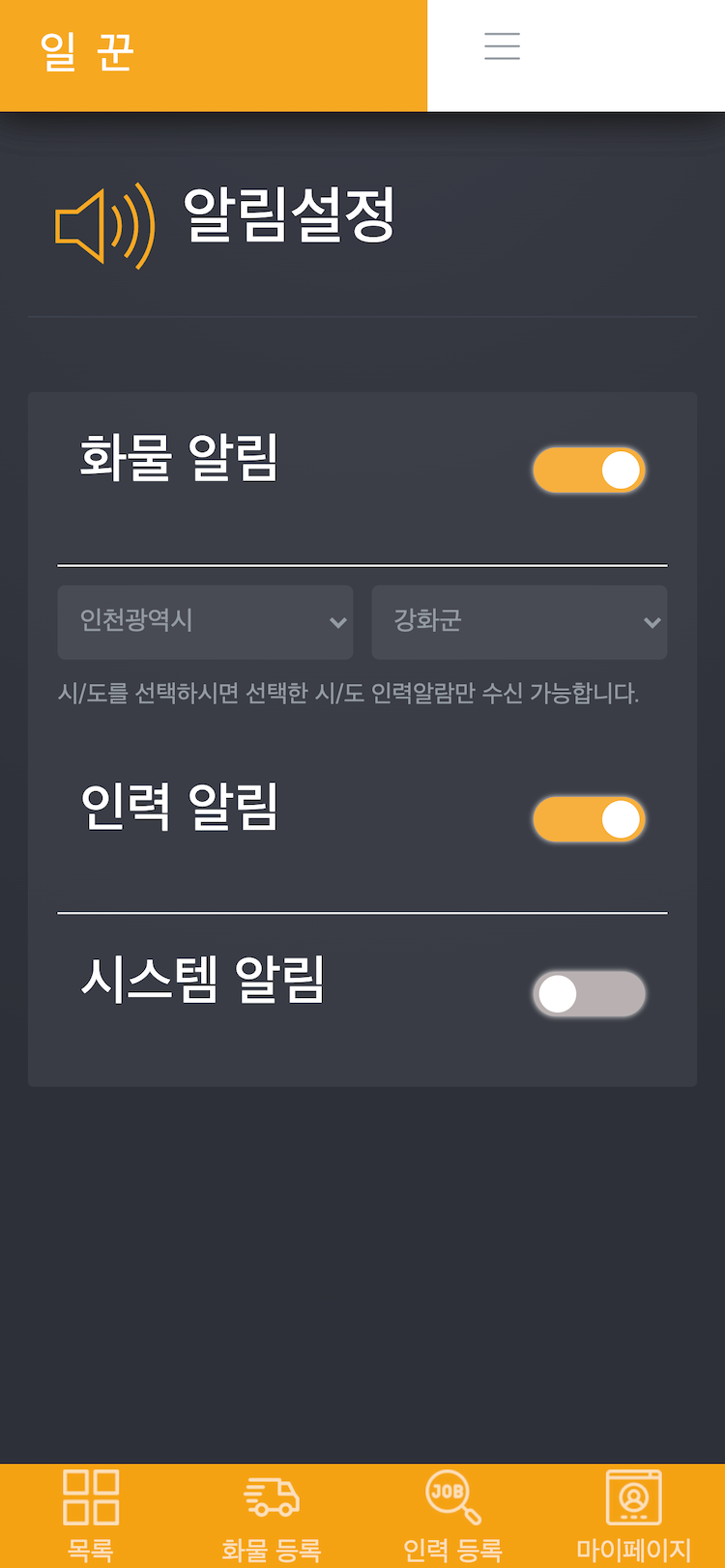This screenshot has width=725, height=1568.
Task: Click the 마이페이지 text label
Action: 633,1550
